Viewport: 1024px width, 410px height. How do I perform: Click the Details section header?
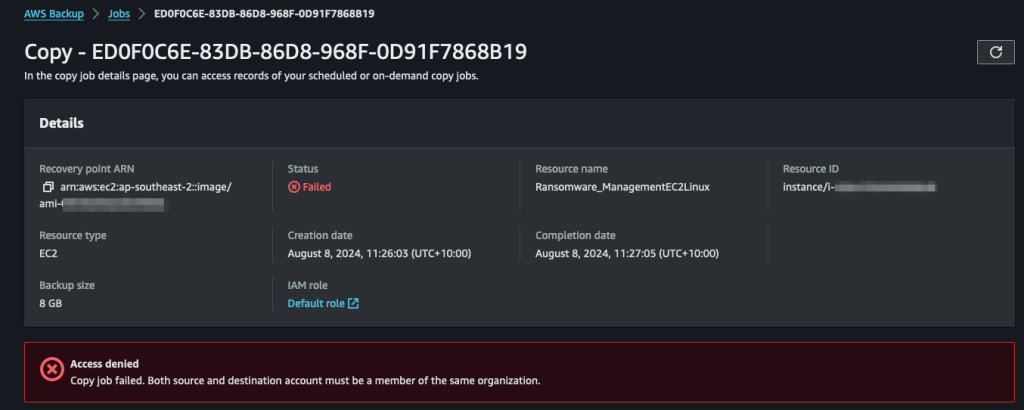61,123
